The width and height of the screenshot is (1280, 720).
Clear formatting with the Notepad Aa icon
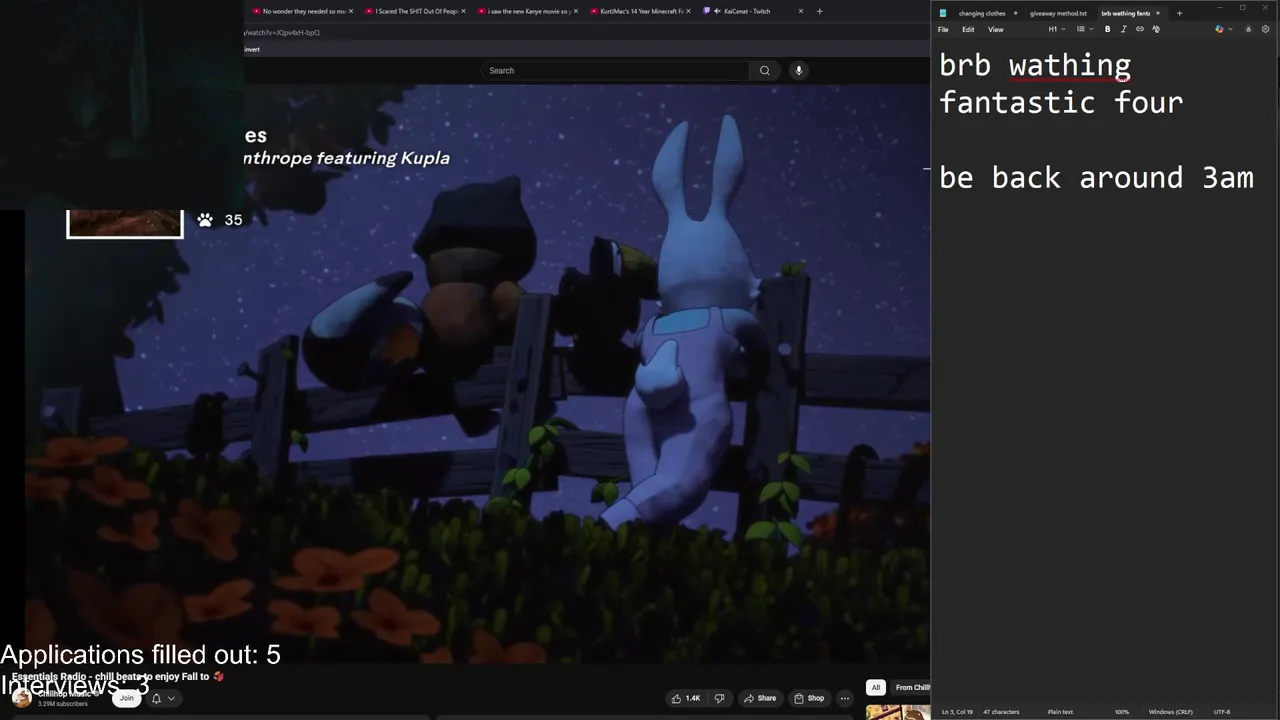tap(1156, 29)
